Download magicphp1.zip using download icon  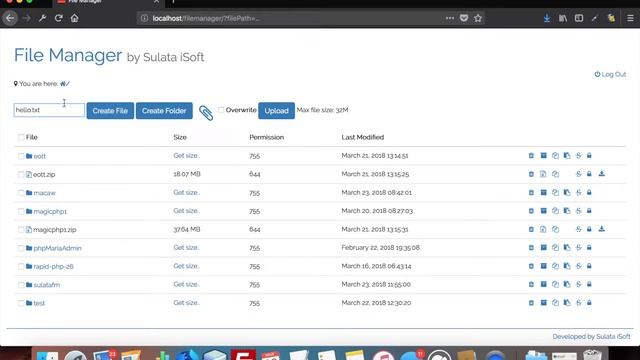click(x=602, y=229)
